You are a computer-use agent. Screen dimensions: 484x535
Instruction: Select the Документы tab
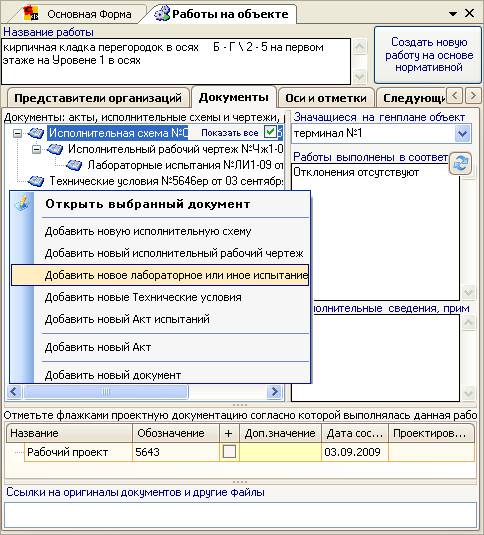234,97
